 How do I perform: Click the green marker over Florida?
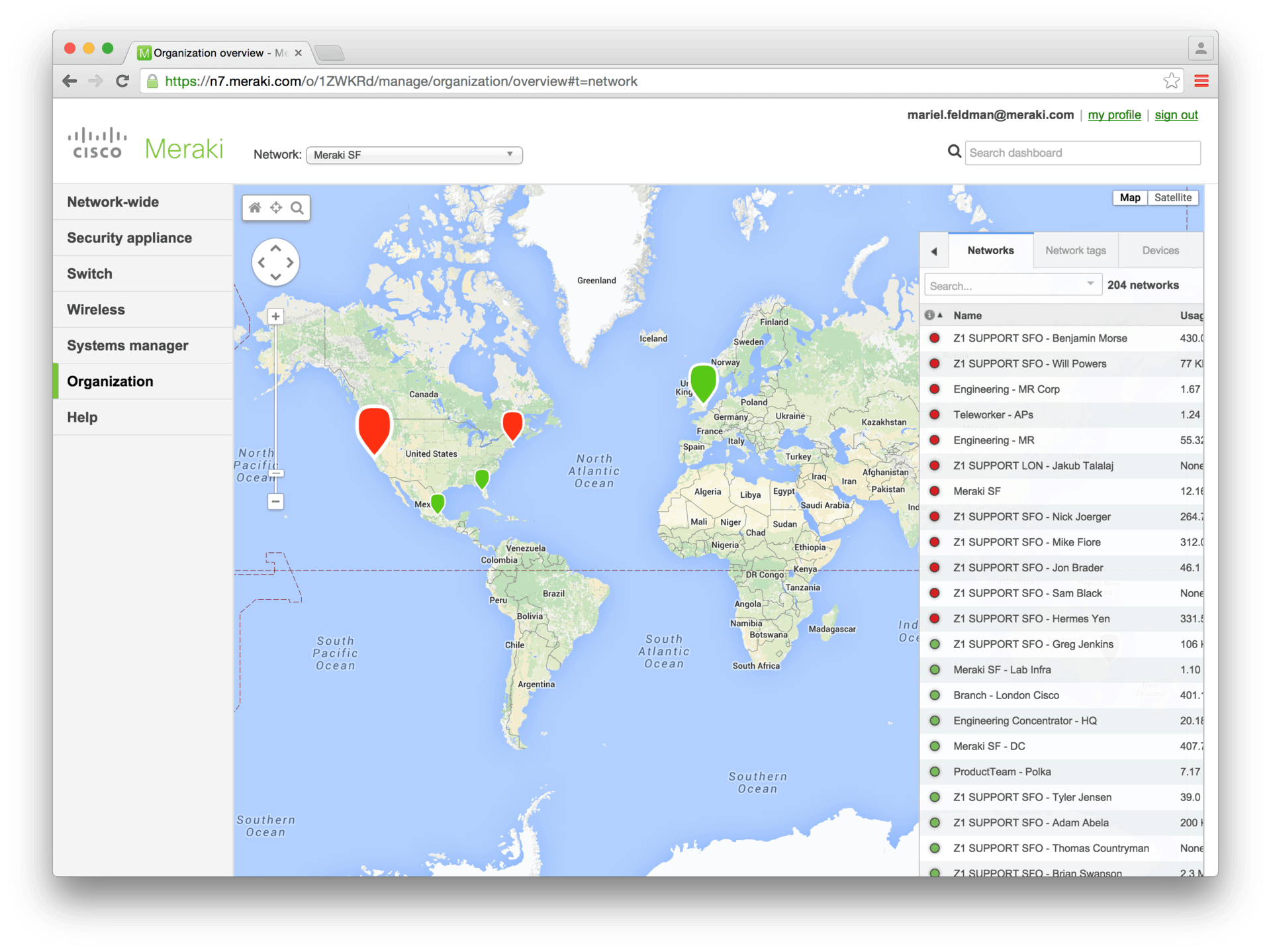point(482,479)
